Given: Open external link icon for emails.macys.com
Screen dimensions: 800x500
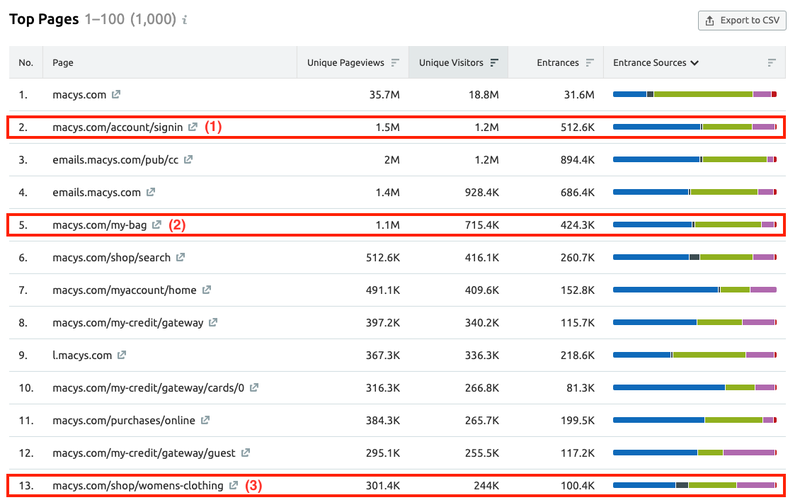Looking at the screenshot, I should 151,192.
